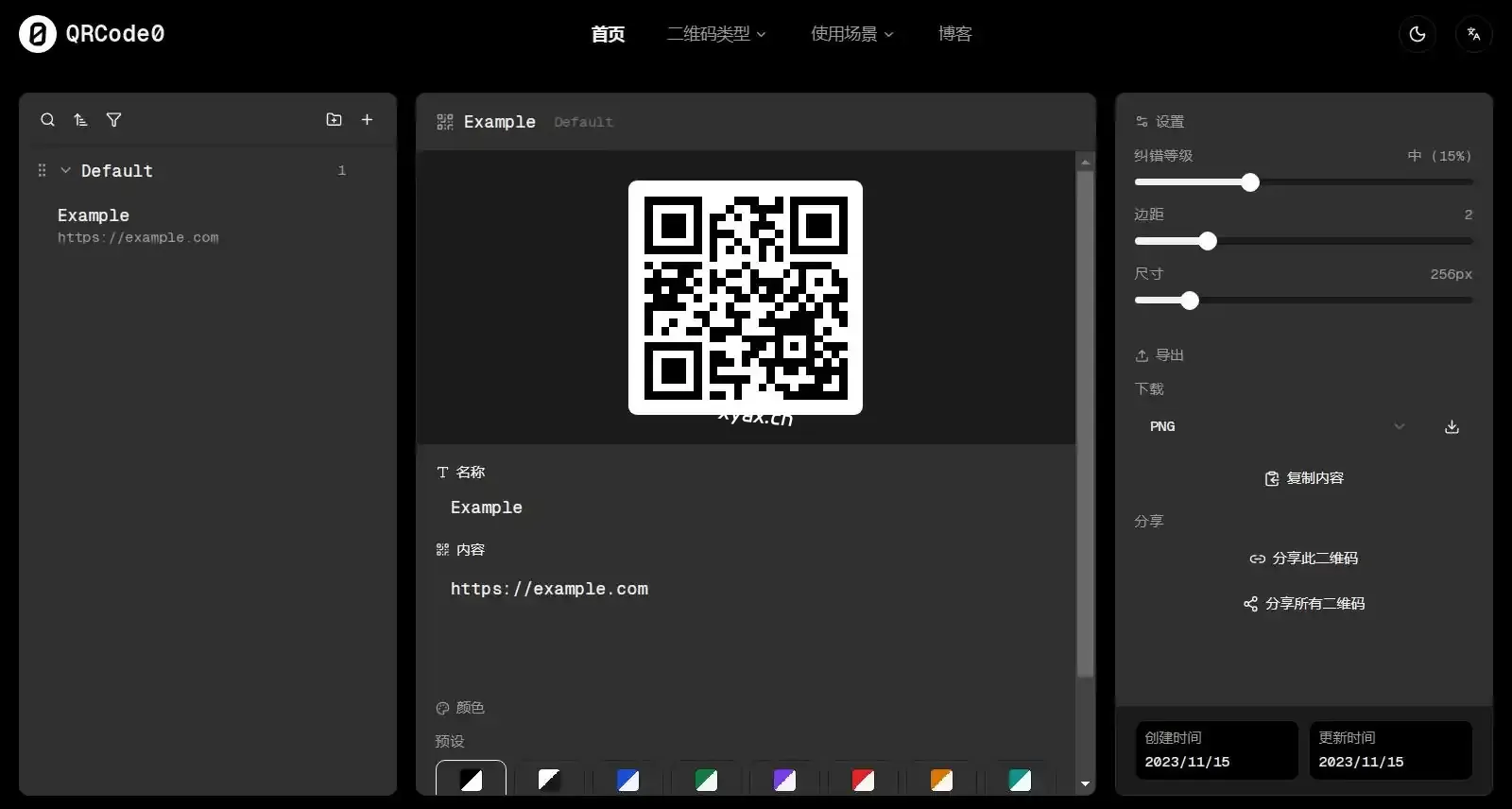Click the QRCode0 logo
Screen dimensions: 1512x809
click(92, 34)
